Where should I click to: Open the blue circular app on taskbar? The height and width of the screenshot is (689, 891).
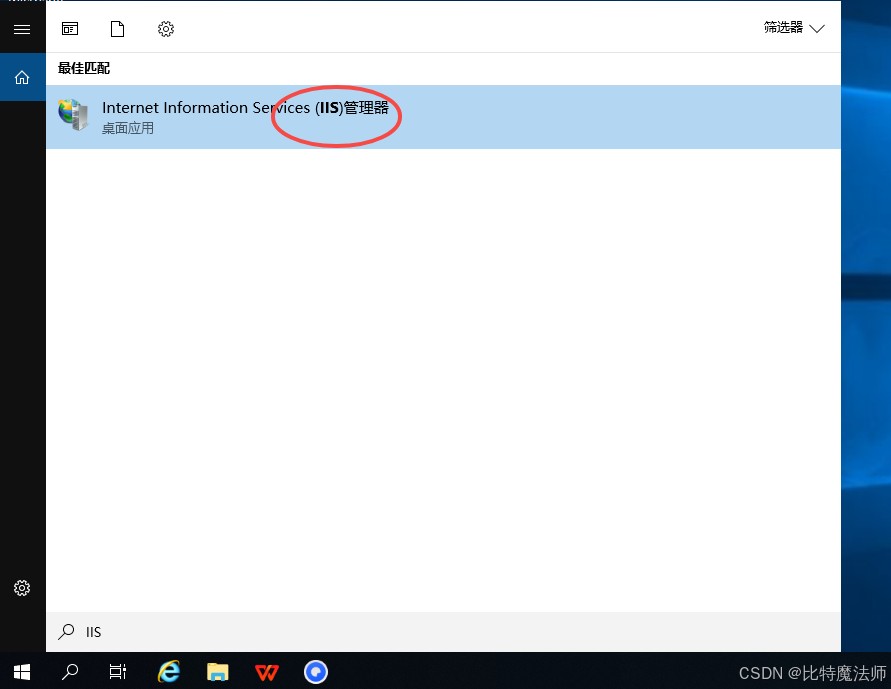click(316, 672)
